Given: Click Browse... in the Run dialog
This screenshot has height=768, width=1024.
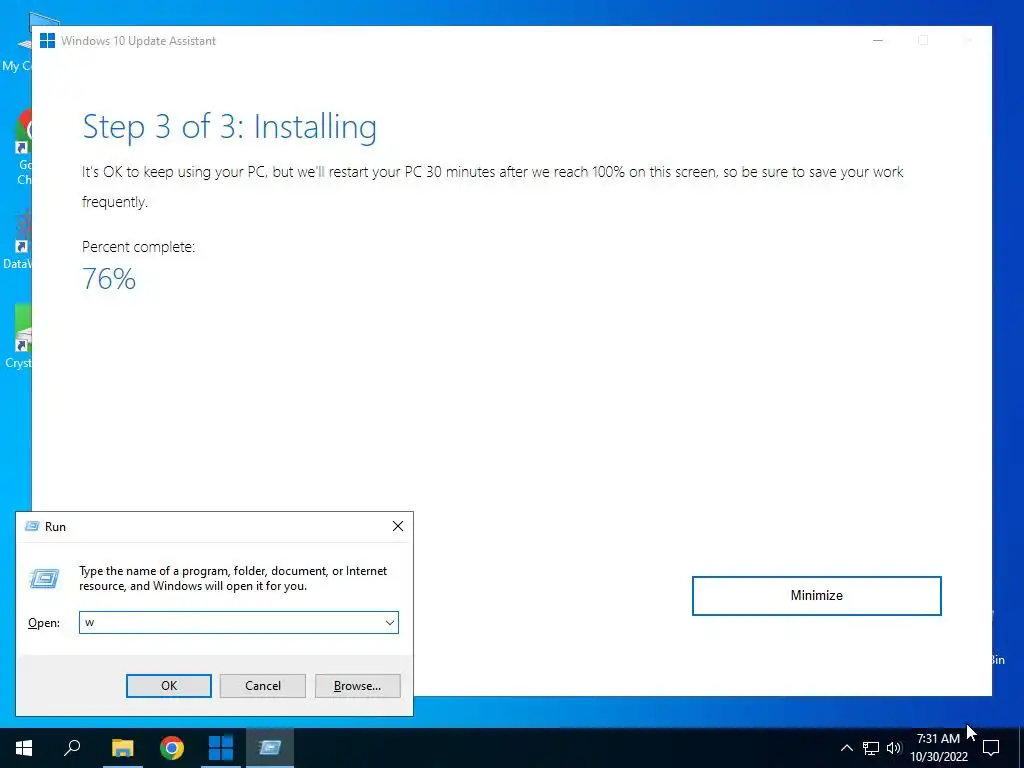Looking at the screenshot, I should (x=357, y=686).
